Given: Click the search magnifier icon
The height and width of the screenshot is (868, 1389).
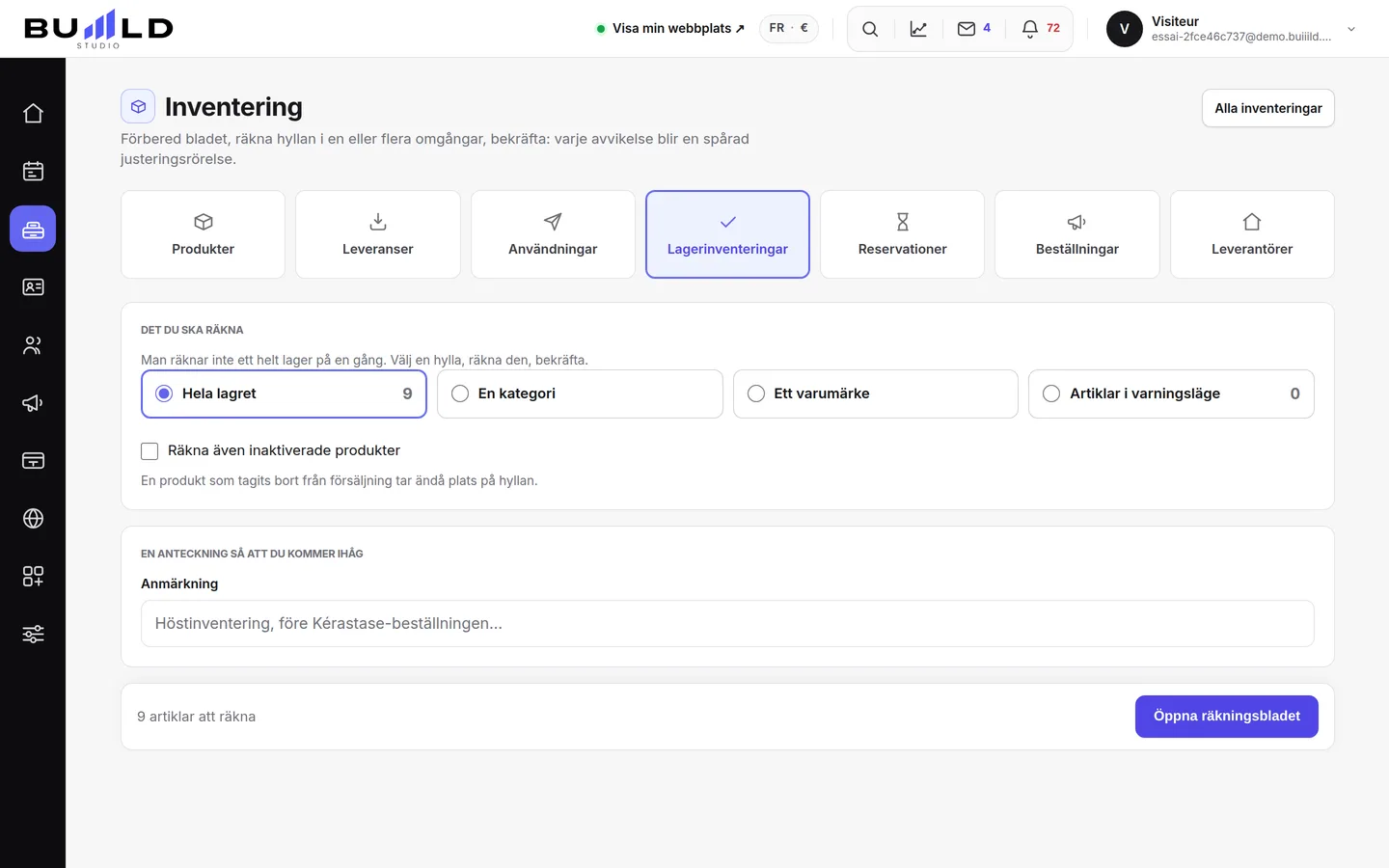Looking at the screenshot, I should [870, 29].
